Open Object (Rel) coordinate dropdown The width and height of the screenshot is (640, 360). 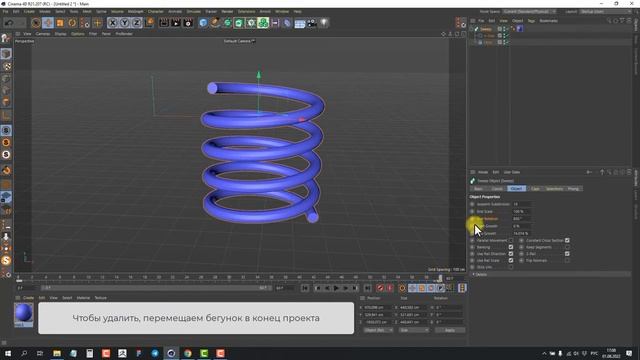click(x=378, y=330)
